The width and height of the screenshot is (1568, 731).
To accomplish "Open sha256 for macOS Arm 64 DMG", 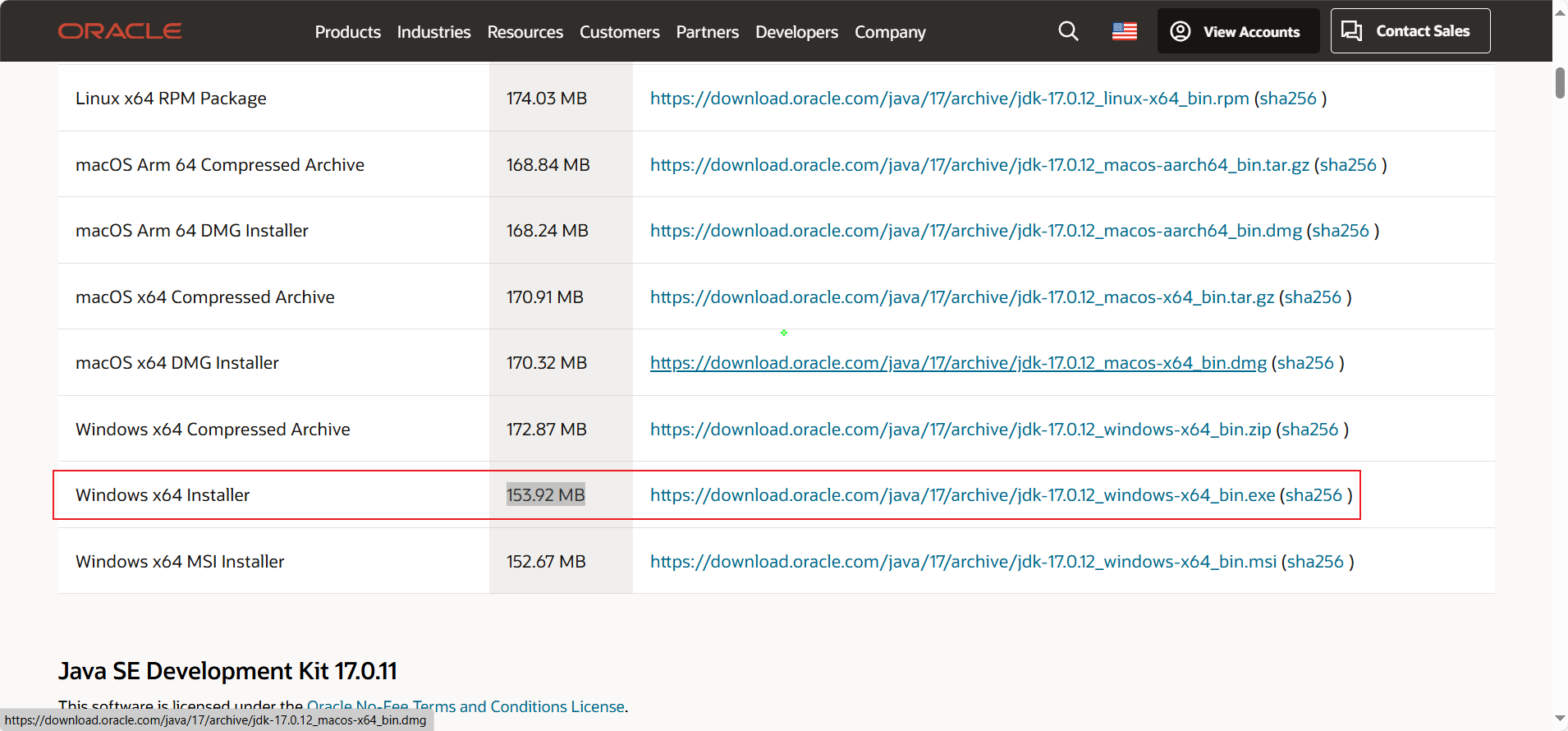I will 1340,231.
